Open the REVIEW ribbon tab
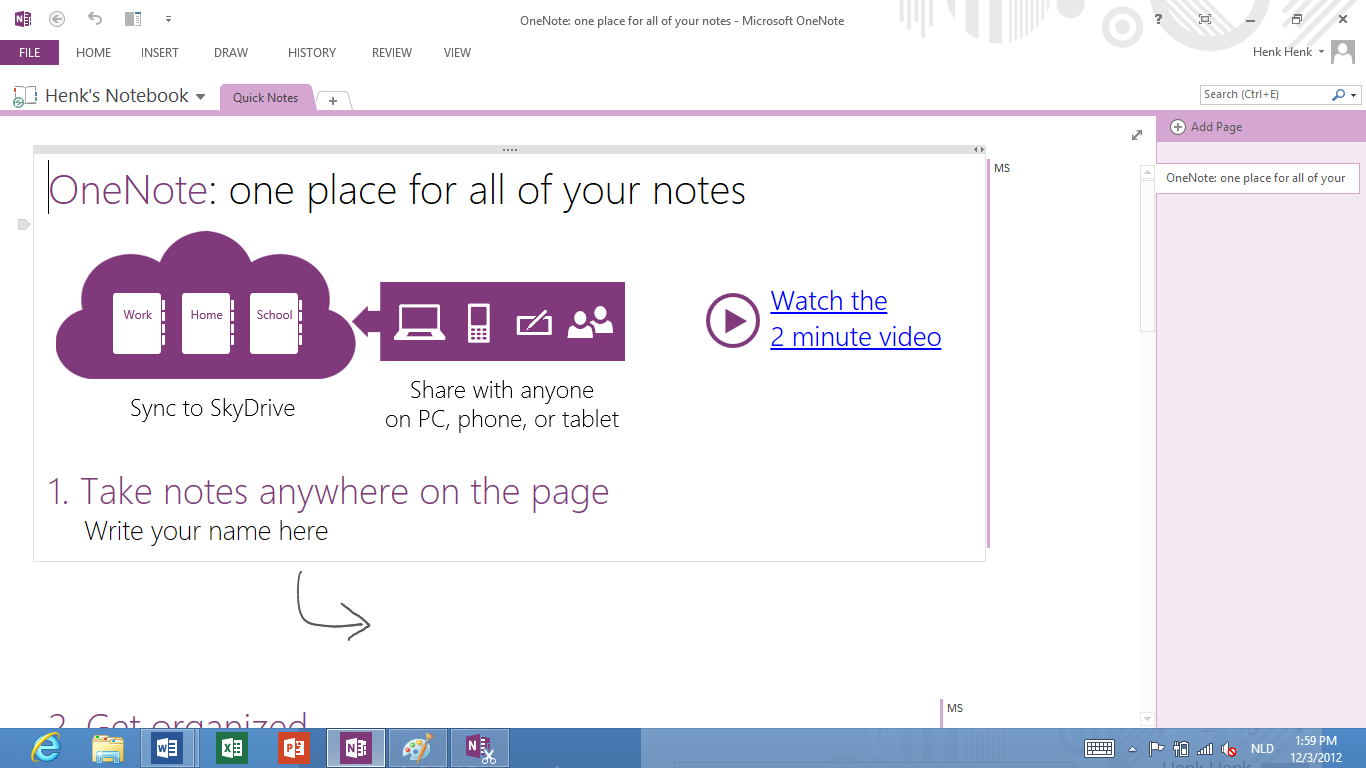The height and width of the screenshot is (768, 1366). pyautogui.click(x=392, y=52)
